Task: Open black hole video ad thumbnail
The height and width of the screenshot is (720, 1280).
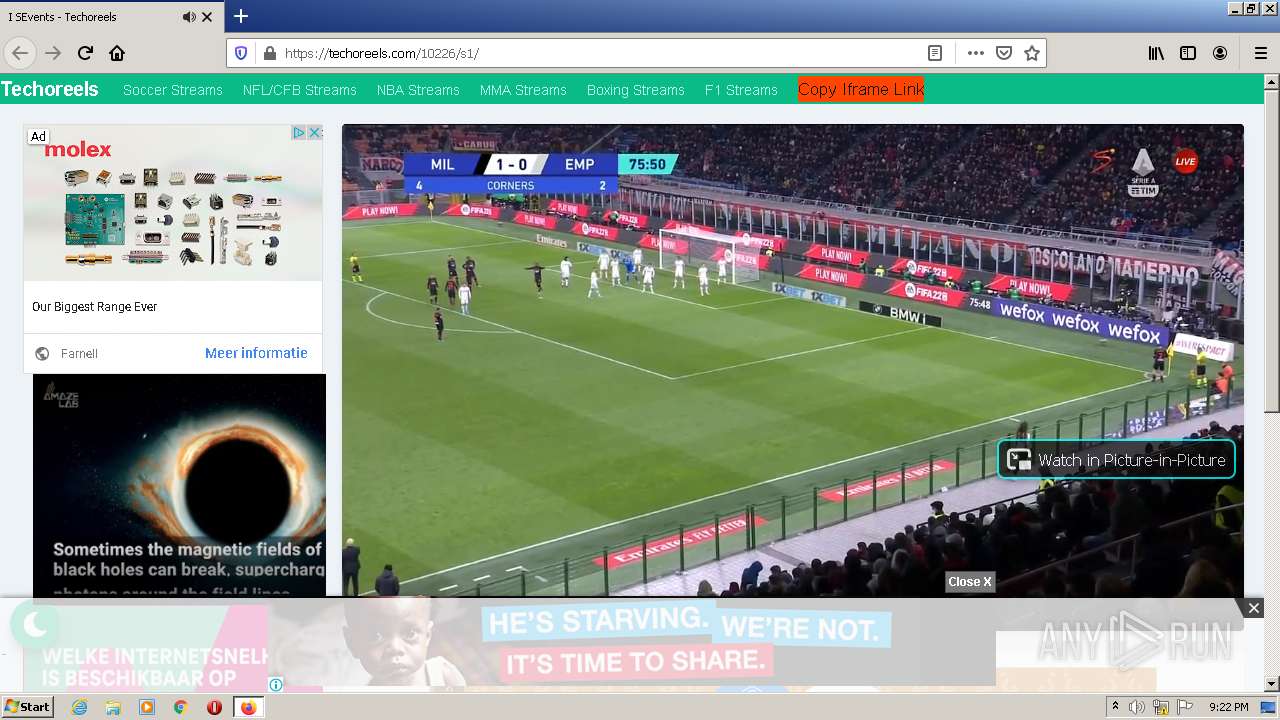Action: pos(179,485)
